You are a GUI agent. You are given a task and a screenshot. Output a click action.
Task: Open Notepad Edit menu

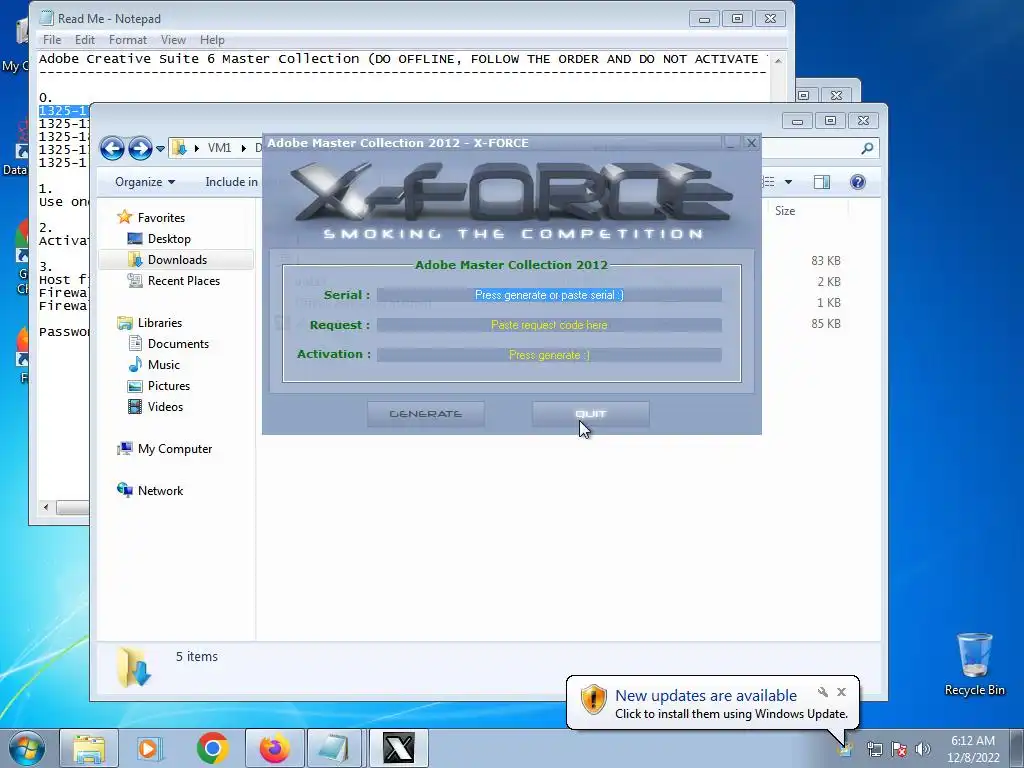click(84, 40)
